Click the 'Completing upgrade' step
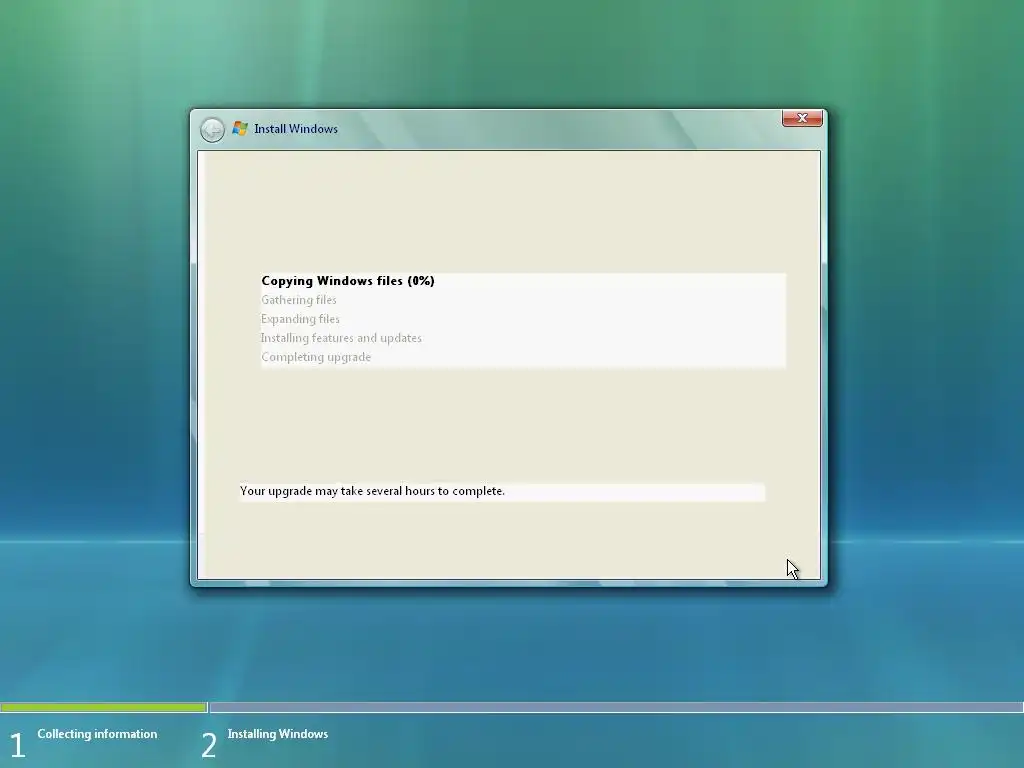The height and width of the screenshot is (768, 1024). coord(316,357)
